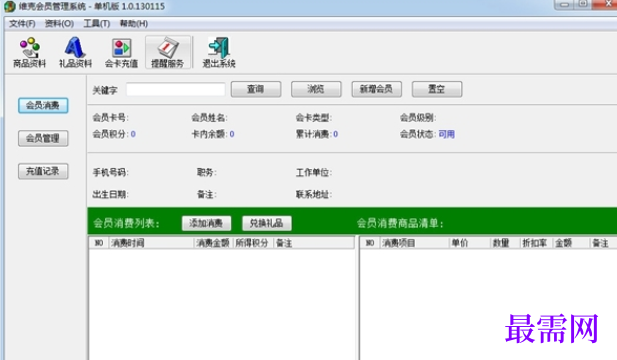617x360 pixels.
Task: Click the 会员积分 value 0
Action: [133, 134]
